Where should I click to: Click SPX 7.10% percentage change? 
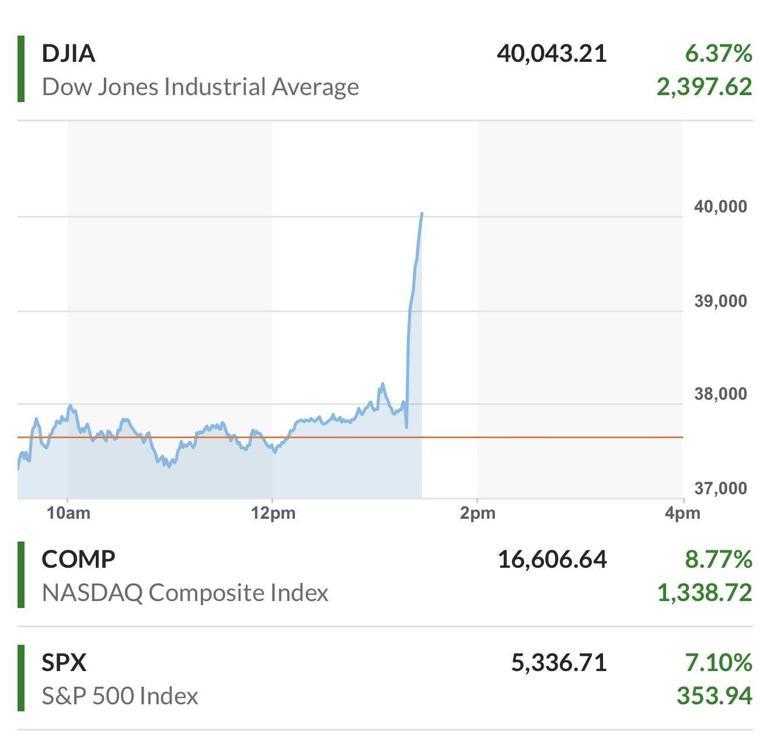point(718,662)
